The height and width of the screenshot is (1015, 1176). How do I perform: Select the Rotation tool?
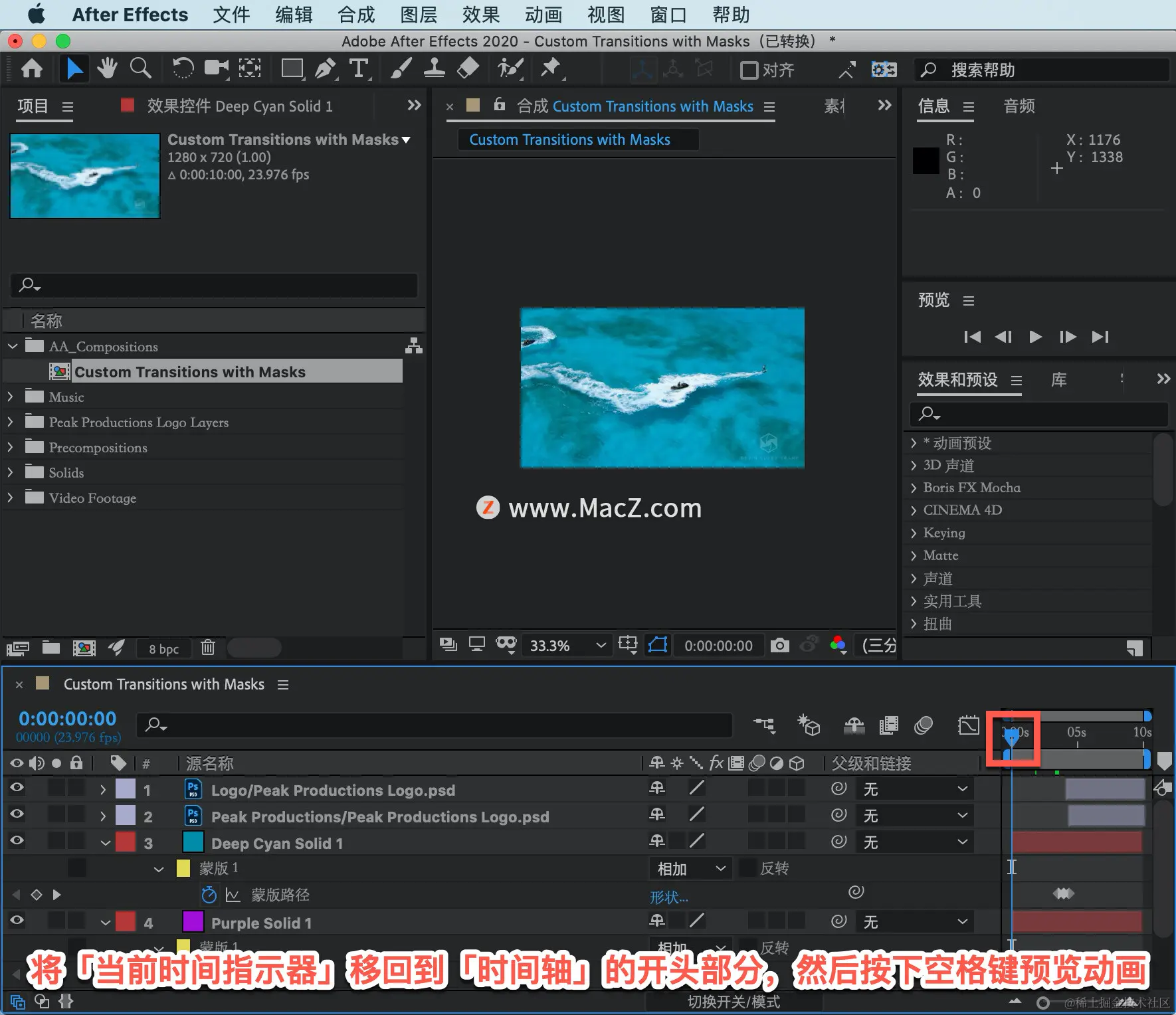pyautogui.click(x=183, y=68)
